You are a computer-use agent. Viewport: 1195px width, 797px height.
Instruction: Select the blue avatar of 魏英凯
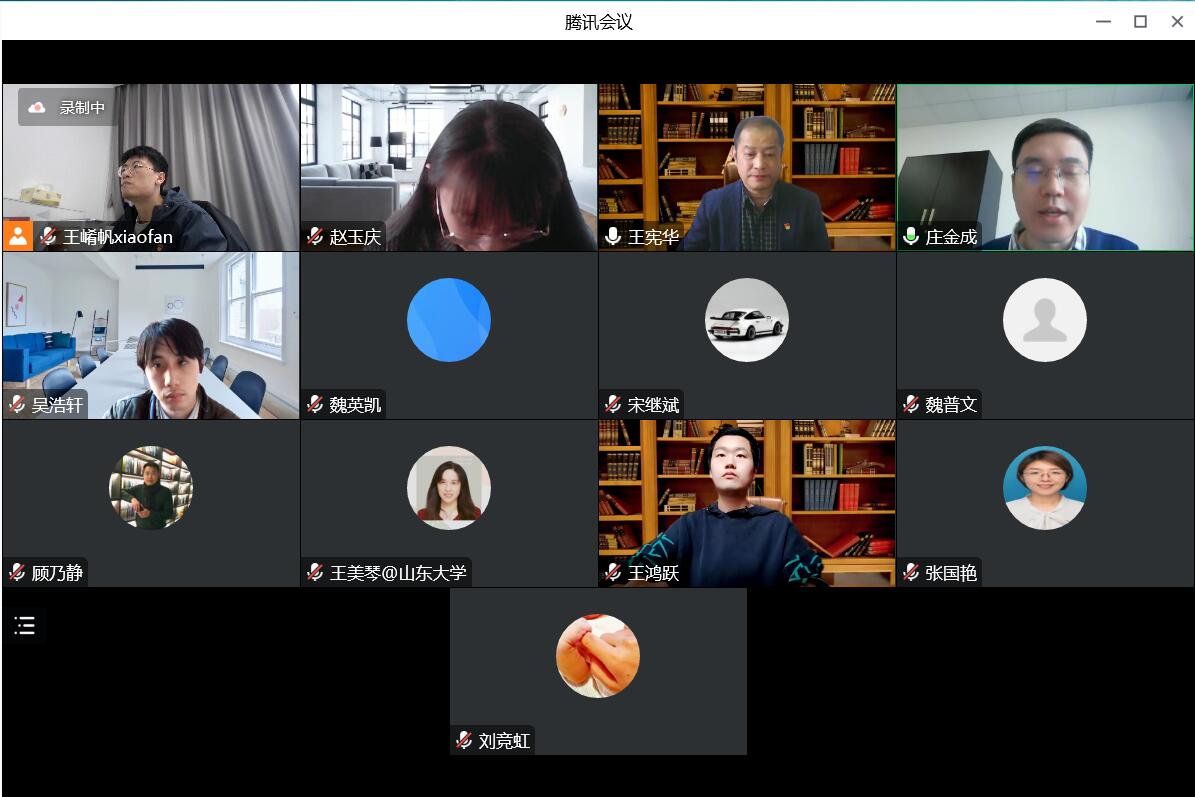pyautogui.click(x=449, y=320)
